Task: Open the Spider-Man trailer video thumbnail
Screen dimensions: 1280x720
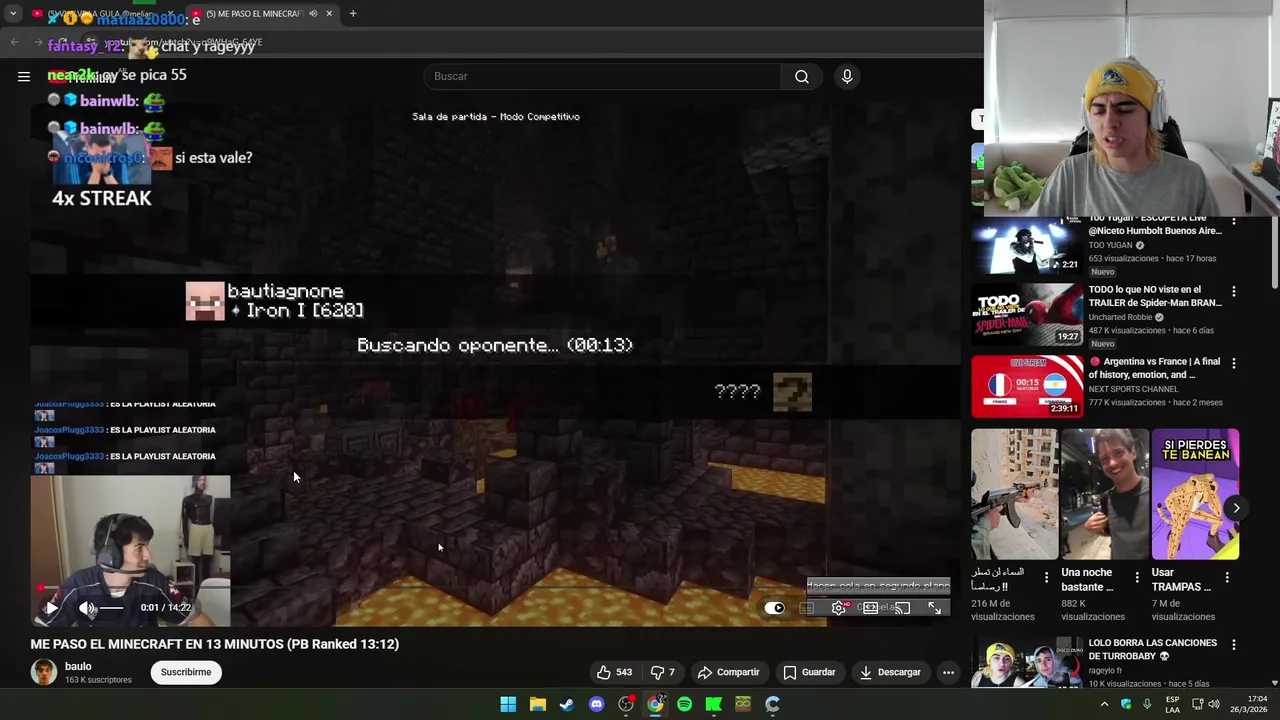Action: coord(1027,314)
